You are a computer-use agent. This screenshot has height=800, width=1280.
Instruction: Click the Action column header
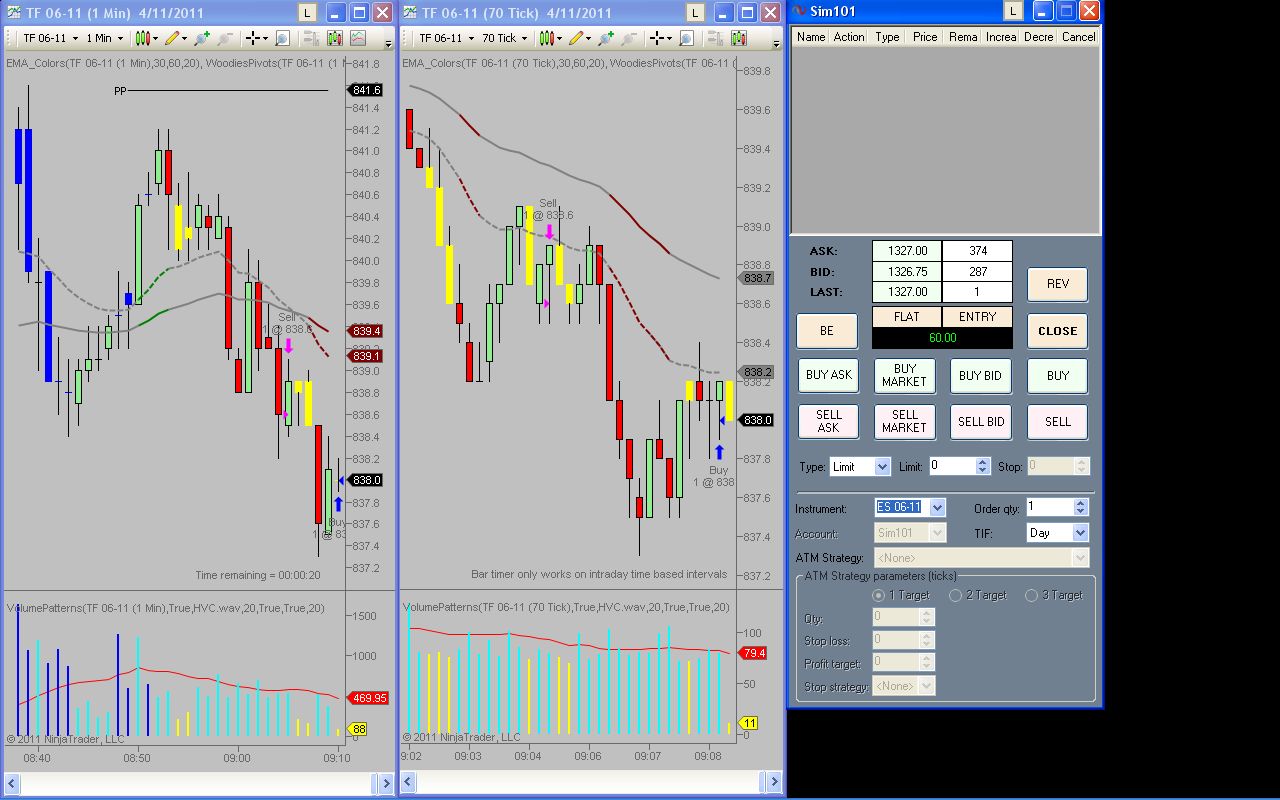pyautogui.click(x=849, y=37)
